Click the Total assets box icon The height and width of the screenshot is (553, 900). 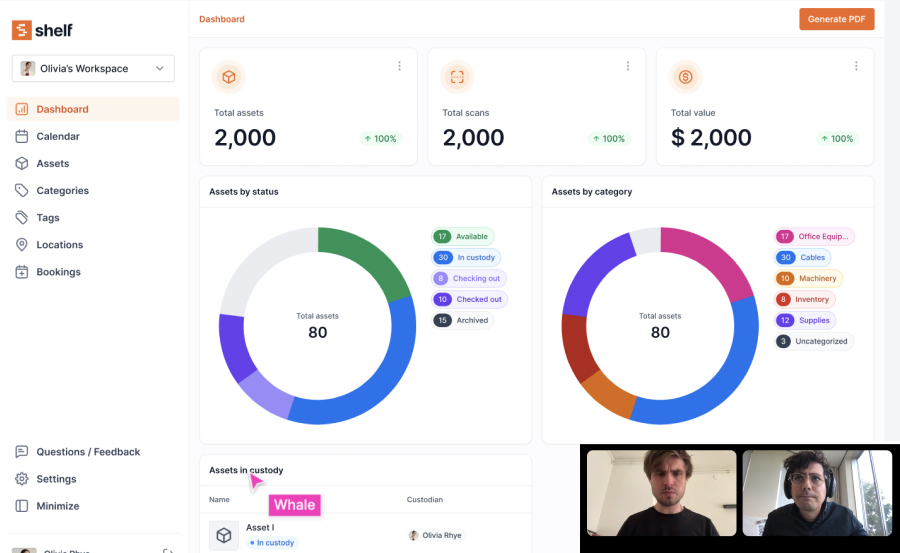pos(228,77)
